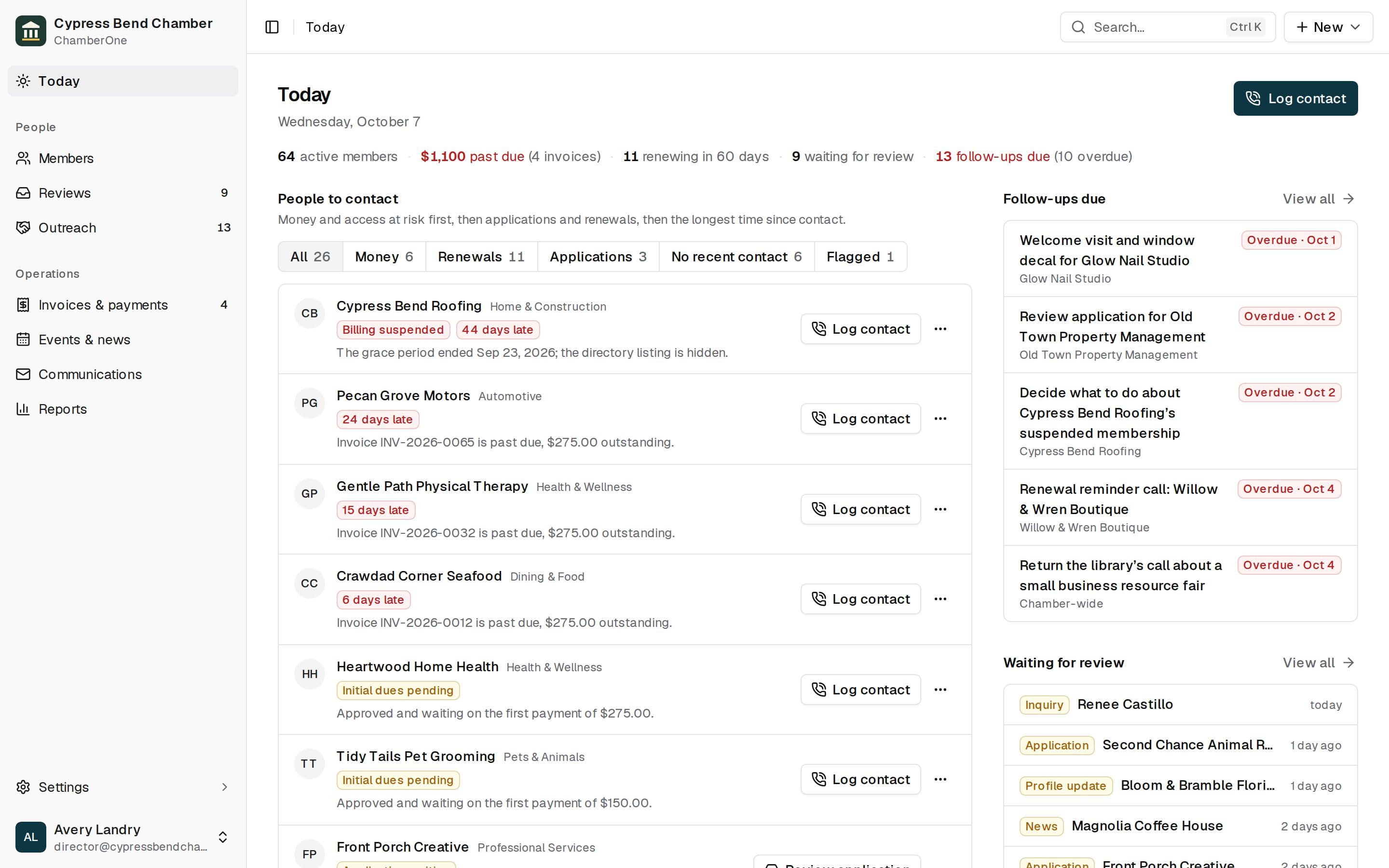Open more options for Heartwood Home Health
Screen dimensions: 1389x868
coord(940,690)
